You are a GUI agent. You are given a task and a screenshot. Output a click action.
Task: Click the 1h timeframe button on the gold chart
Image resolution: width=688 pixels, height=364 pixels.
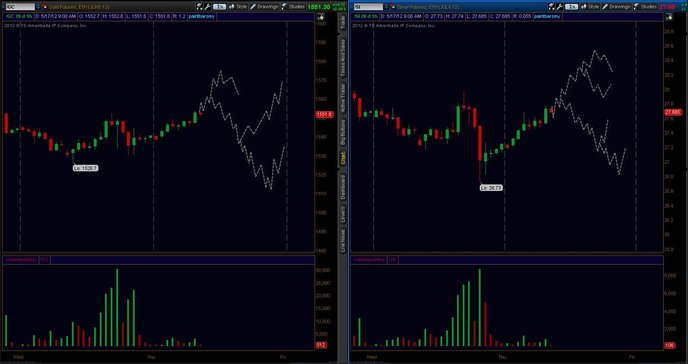point(219,7)
